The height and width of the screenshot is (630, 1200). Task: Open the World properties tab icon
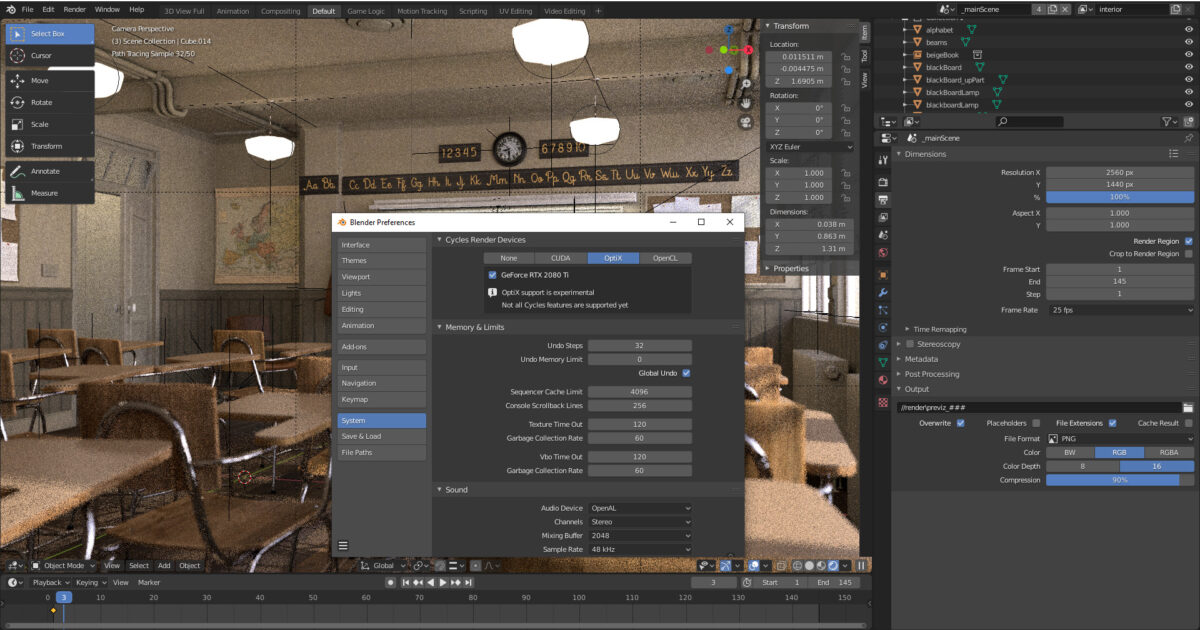[x=883, y=252]
